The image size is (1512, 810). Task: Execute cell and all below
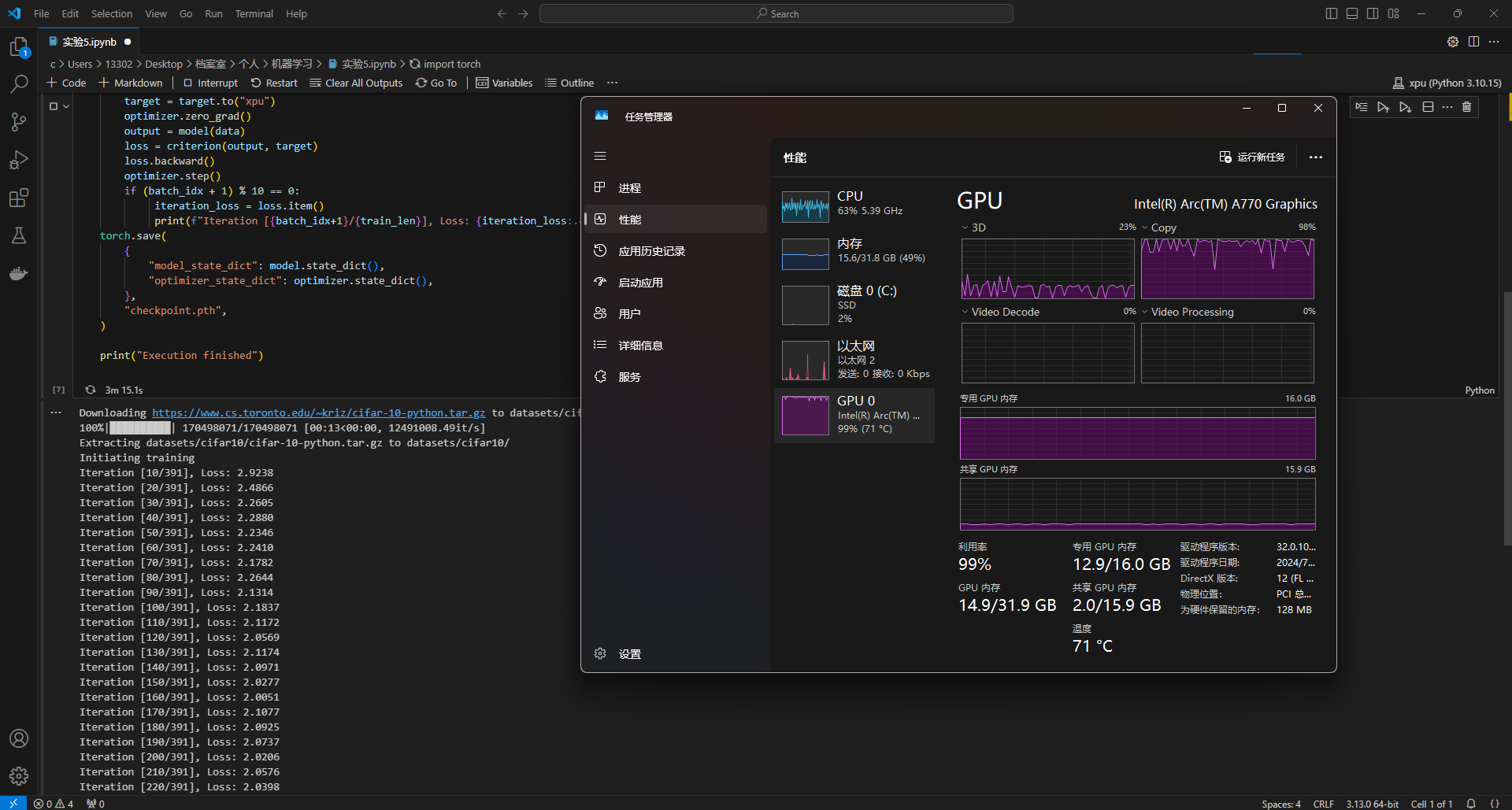coord(1406,107)
